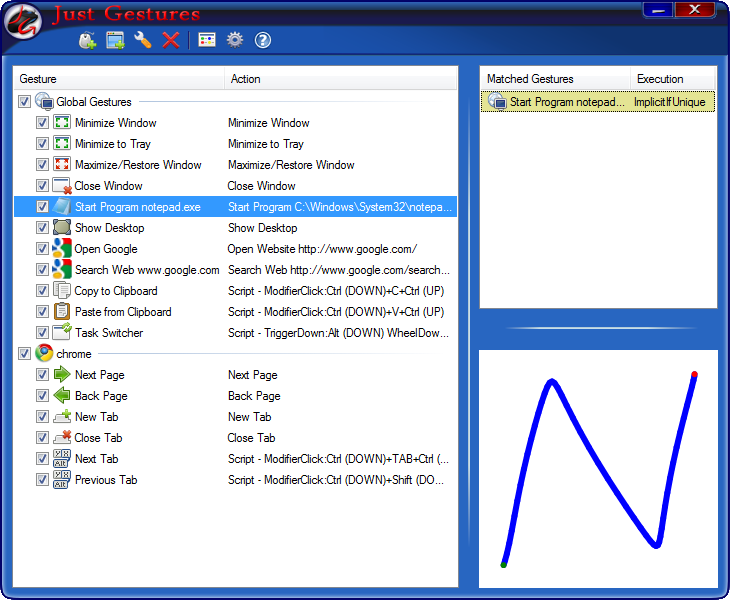Select the Search Web www.google.com gesture name
Screen dimensions: 730x600
(147, 270)
